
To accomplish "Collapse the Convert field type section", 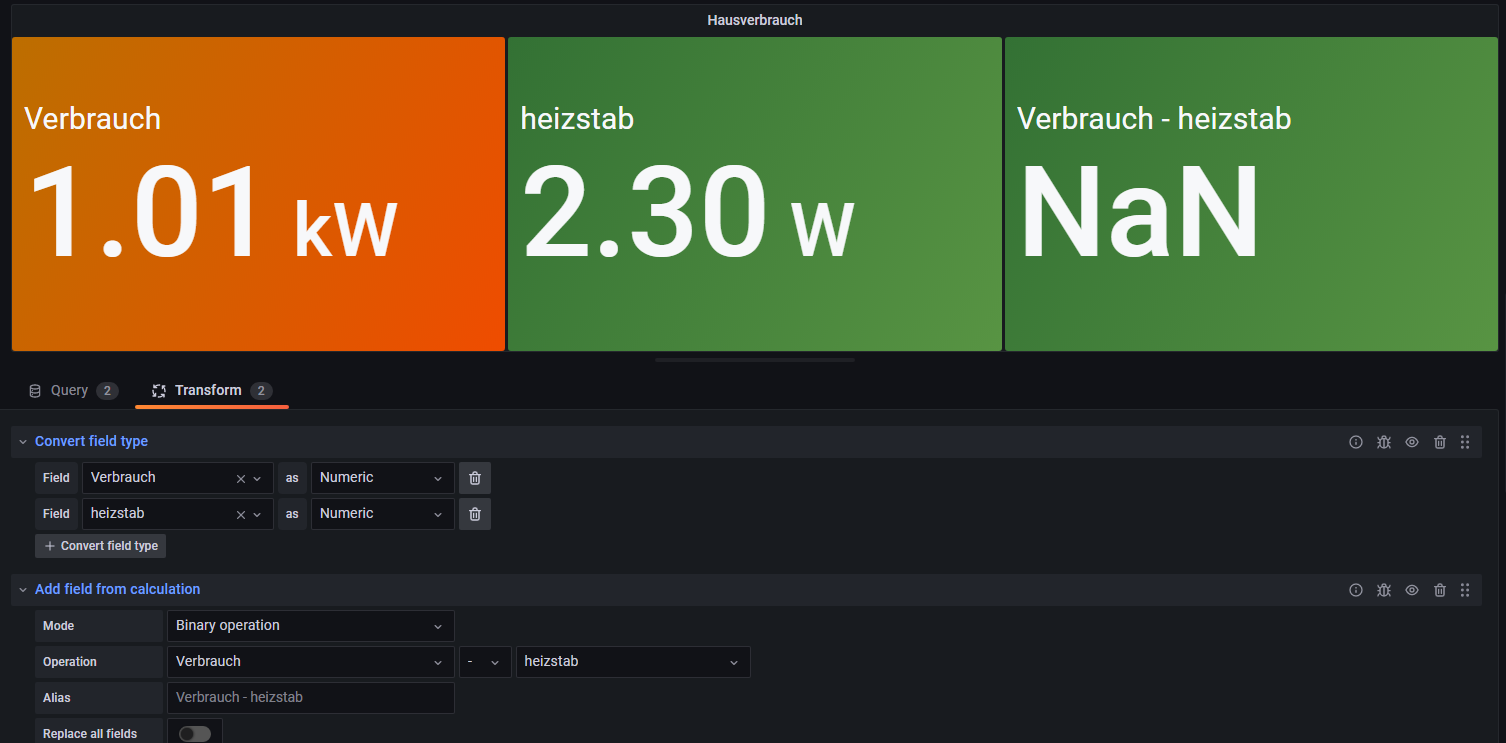I will point(23,442).
